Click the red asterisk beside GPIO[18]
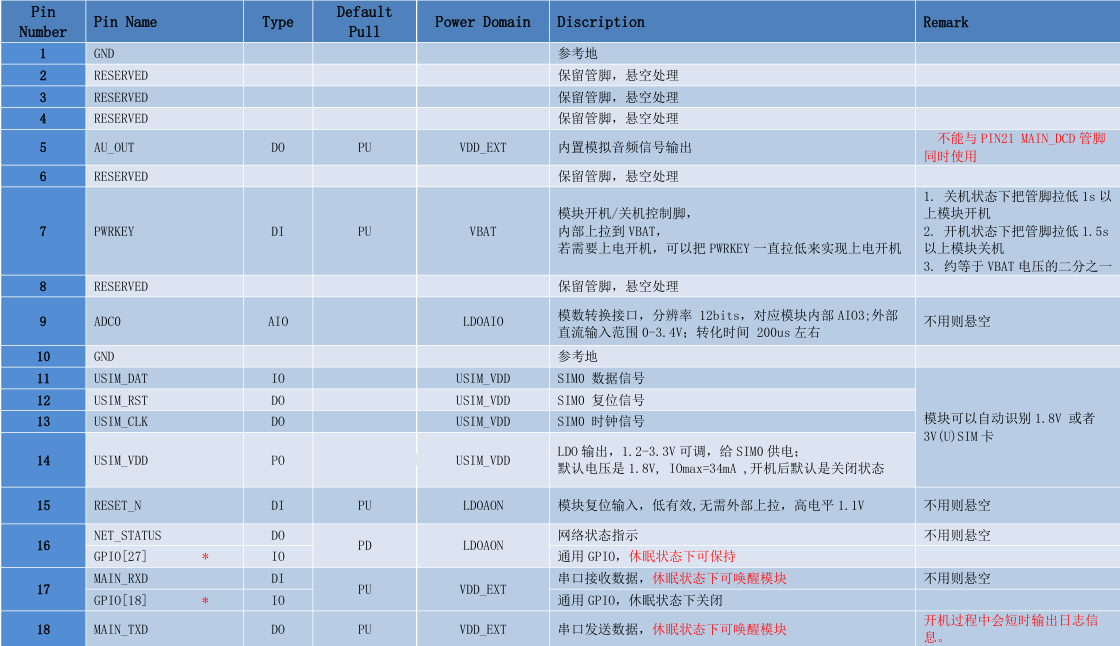Screen dimensions: 1120x646 tap(206, 601)
